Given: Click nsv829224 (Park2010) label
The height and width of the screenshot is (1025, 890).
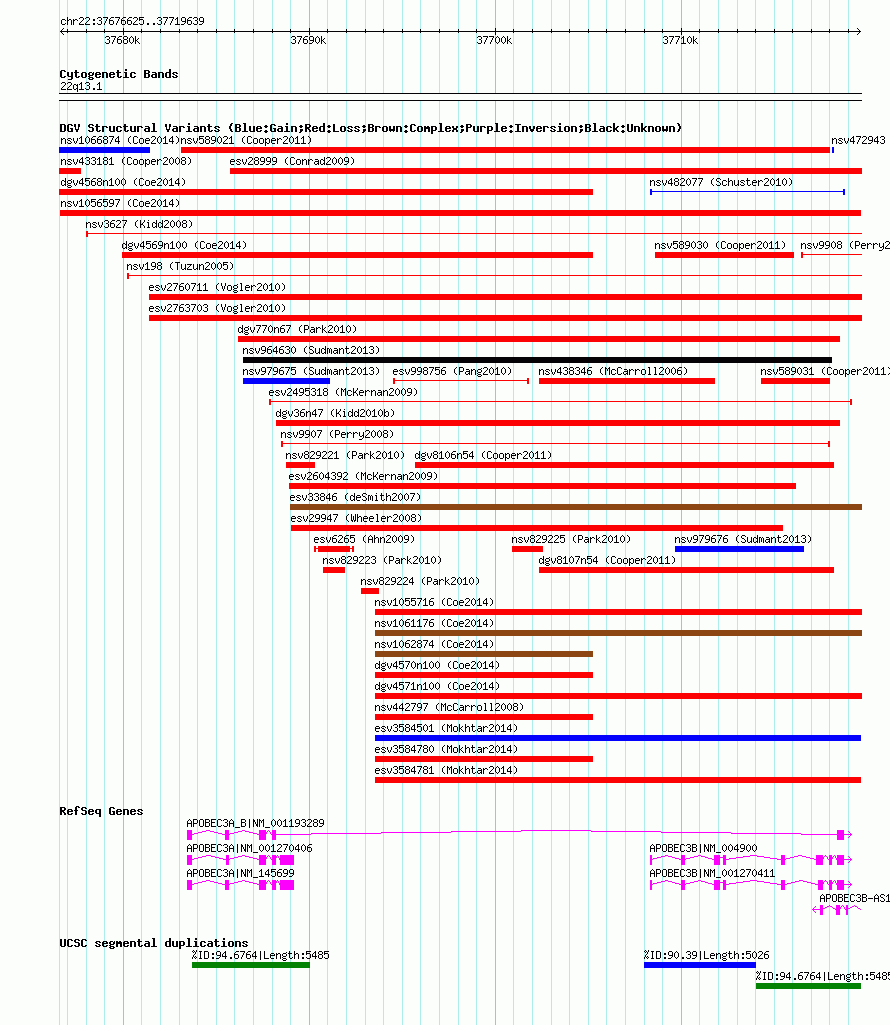Looking at the screenshot, I should pyautogui.click(x=420, y=581).
